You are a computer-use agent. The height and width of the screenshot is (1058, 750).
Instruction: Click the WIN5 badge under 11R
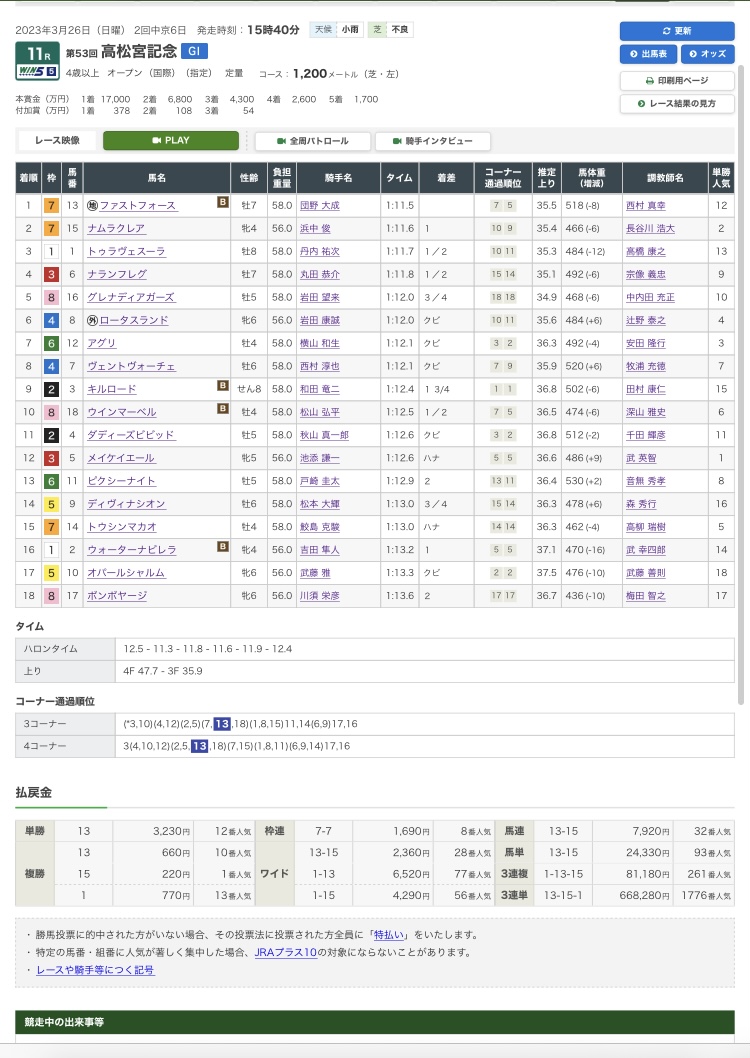click(x=36, y=71)
